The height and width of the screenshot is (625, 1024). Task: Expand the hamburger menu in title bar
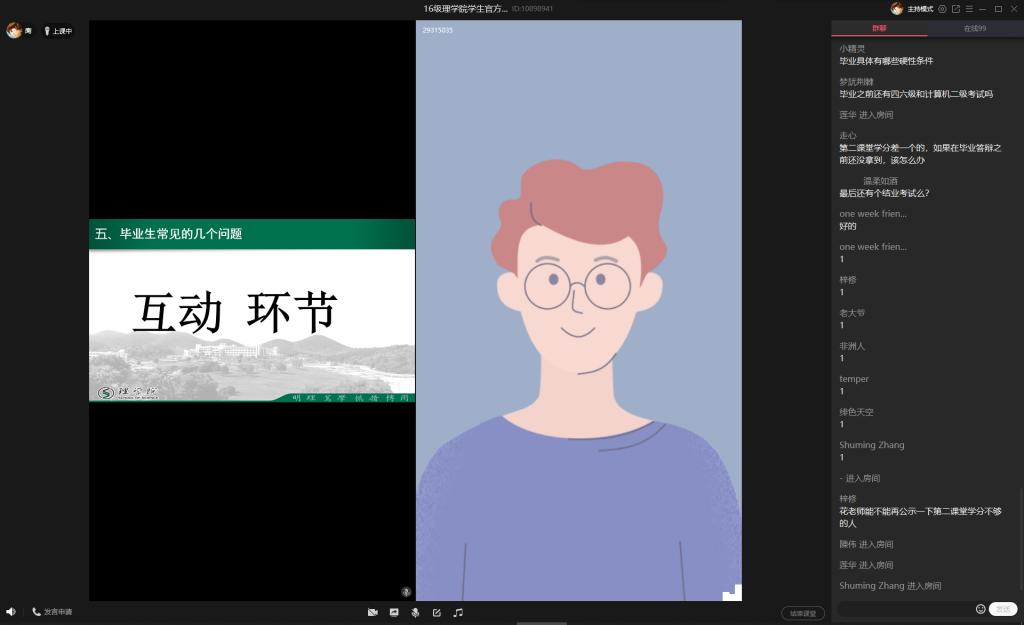[969, 9]
